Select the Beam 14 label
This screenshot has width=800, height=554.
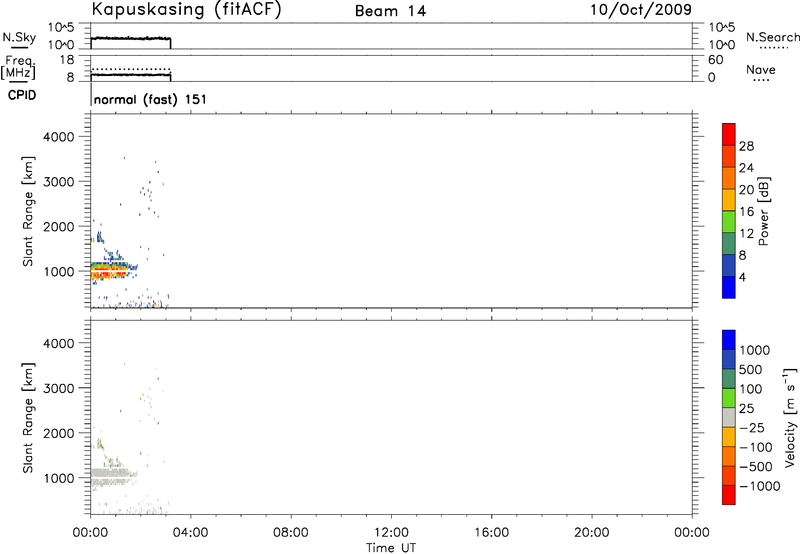pos(390,11)
